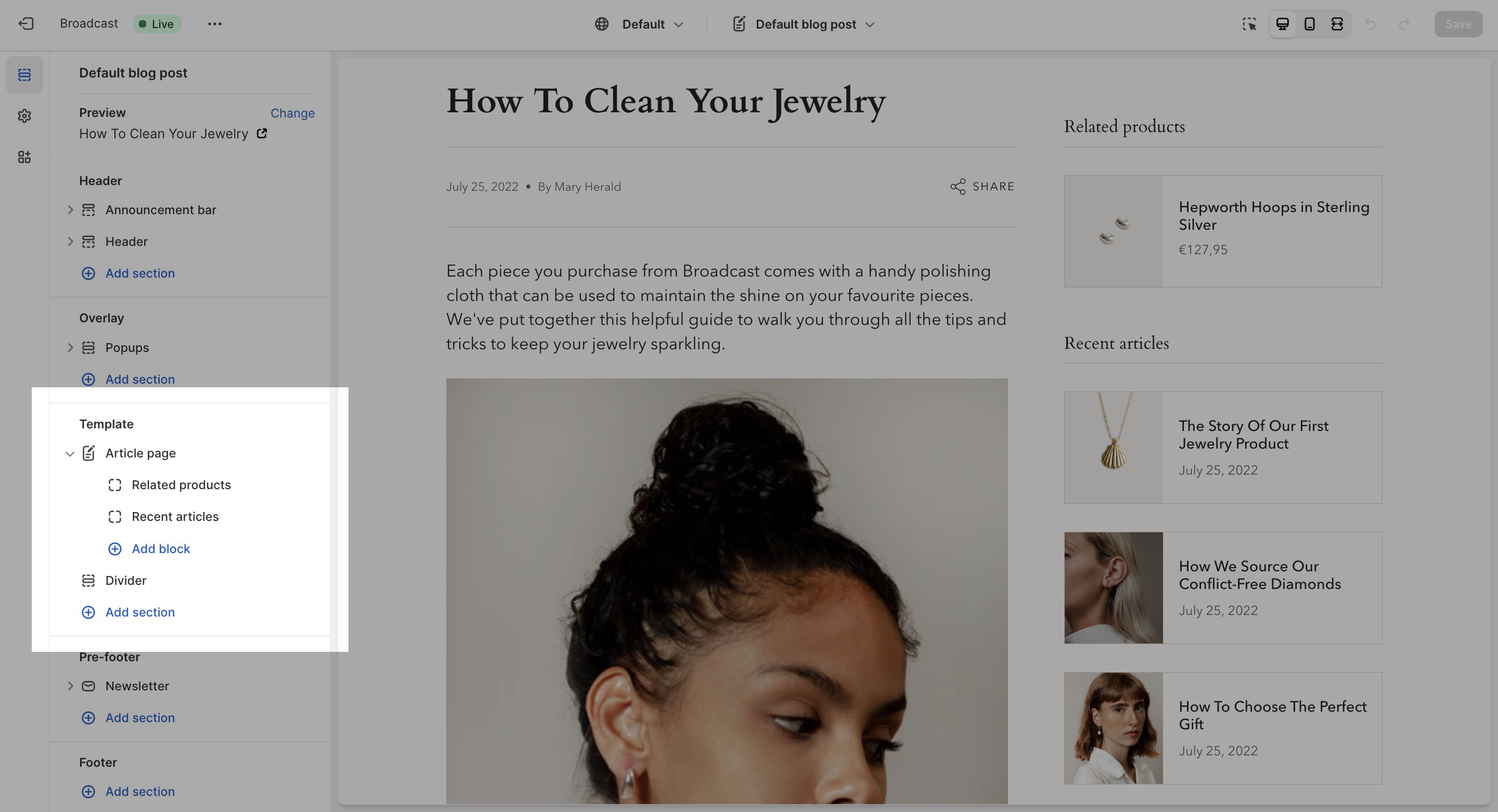Open the app embeds icon in sidebar
The width and height of the screenshot is (1498, 812).
24,157
